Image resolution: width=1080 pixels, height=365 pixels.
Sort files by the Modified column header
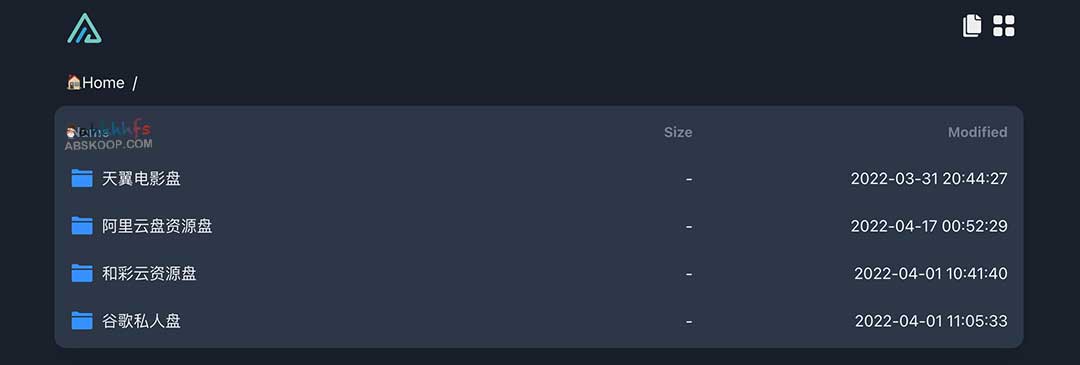[x=977, y=132]
